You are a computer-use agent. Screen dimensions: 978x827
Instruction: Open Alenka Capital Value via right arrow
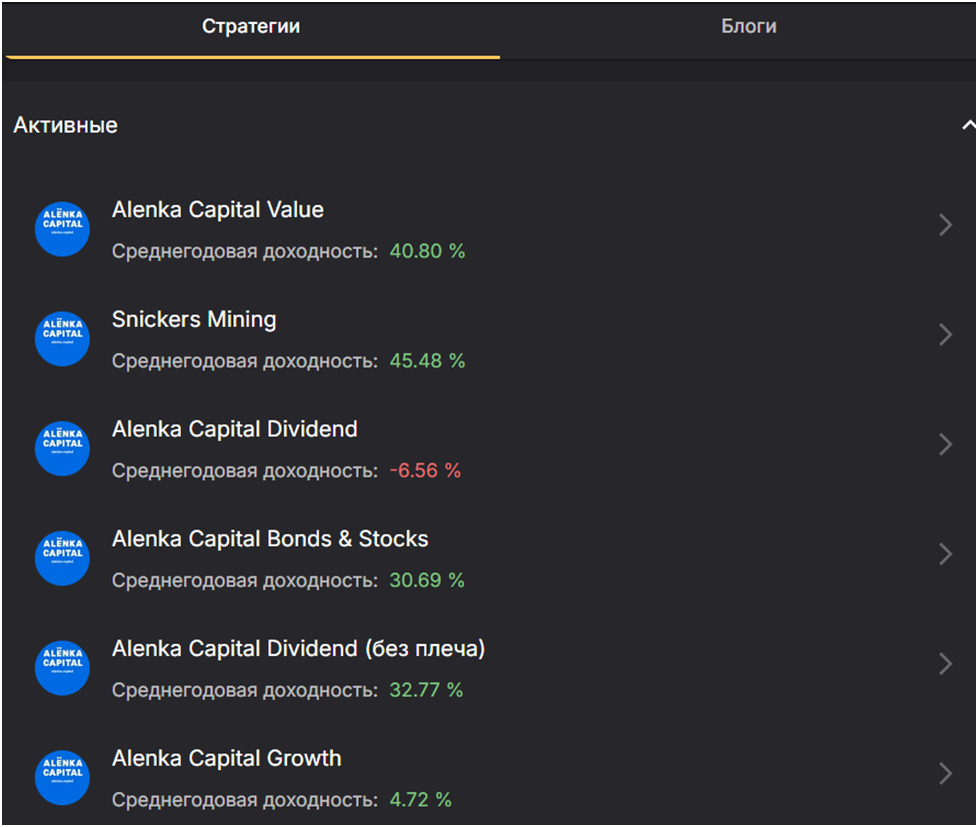point(945,226)
